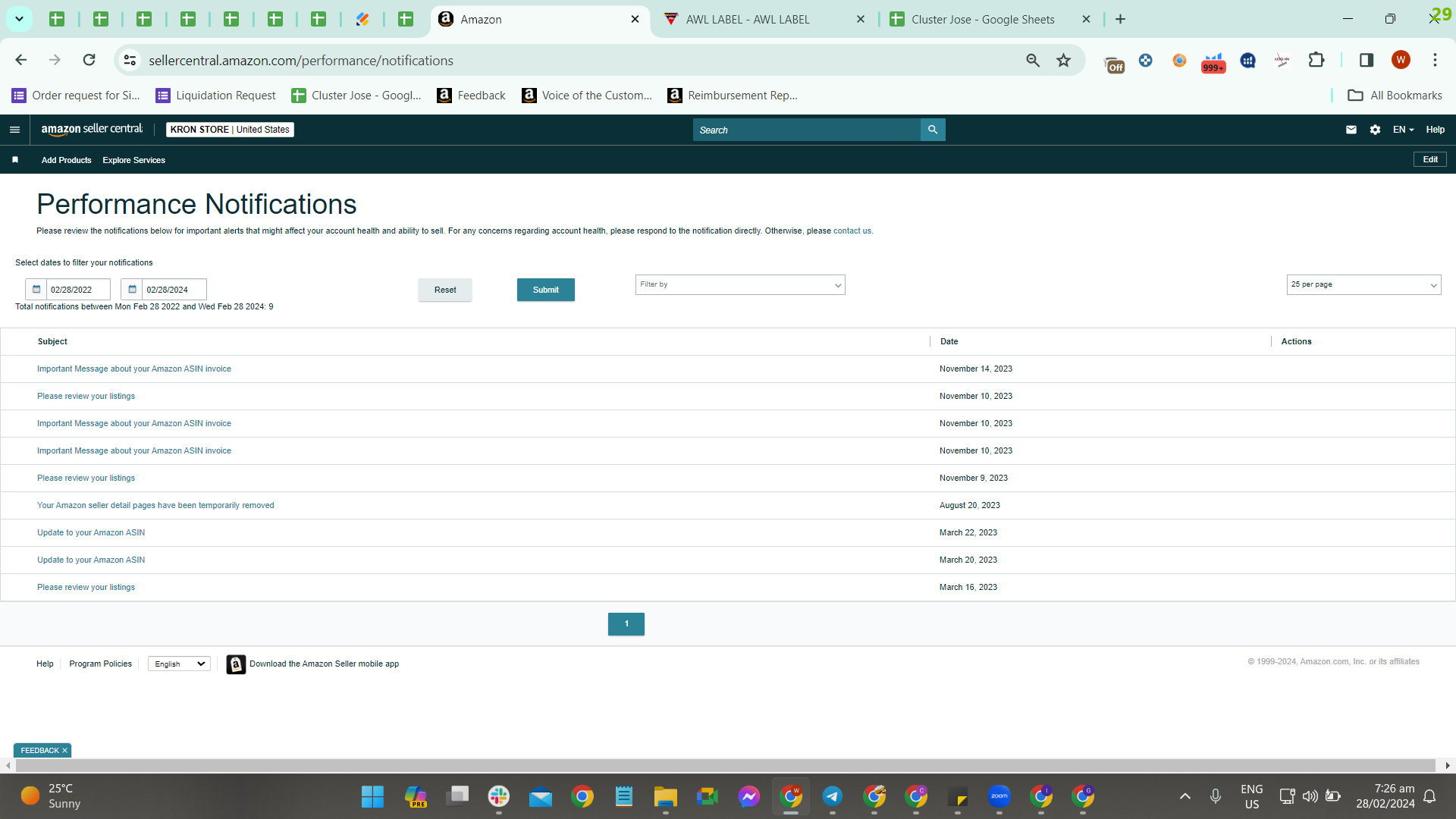Click the horizontal scrollbar at the page bottom
1456x819 pixels.
(x=726, y=766)
